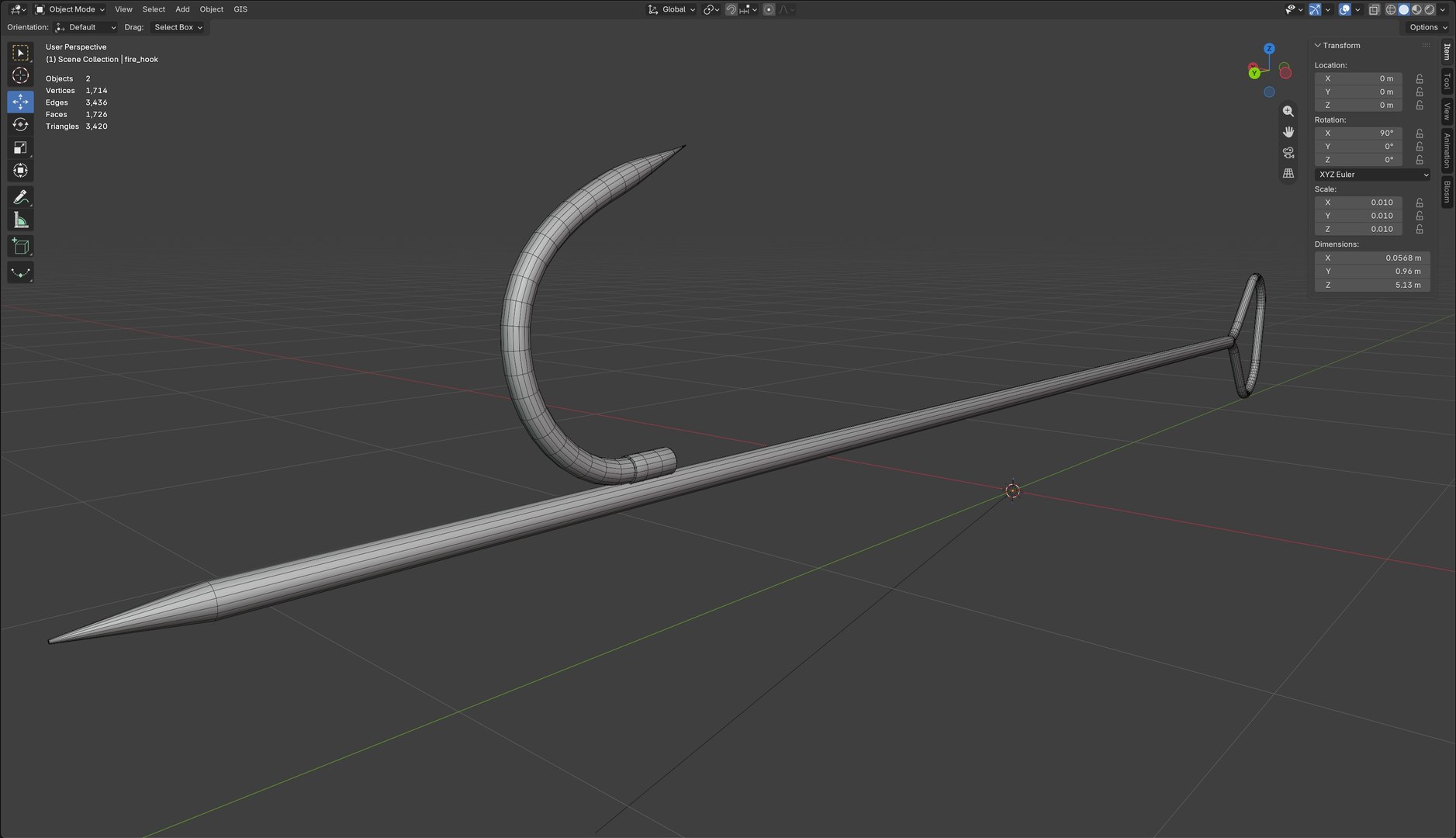Open the View menu
This screenshot has height=838, width=1456.
point(123,9)
